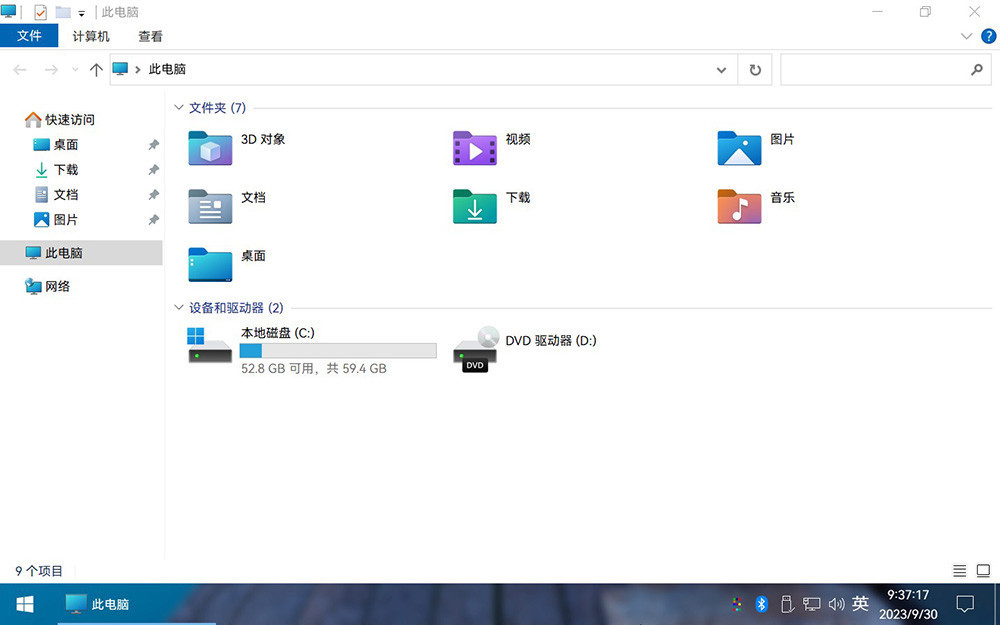
Task: Select 网络 in the sidebar
Action: pos(55,285)
